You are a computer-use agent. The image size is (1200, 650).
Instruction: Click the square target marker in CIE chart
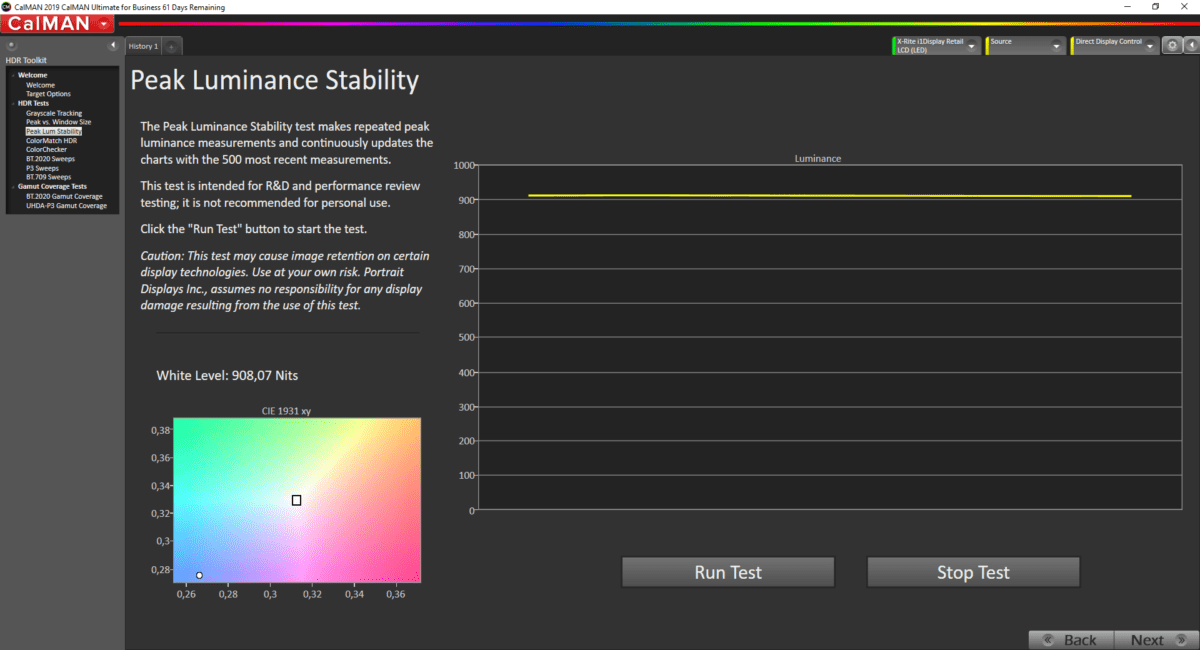click(297, 500)
